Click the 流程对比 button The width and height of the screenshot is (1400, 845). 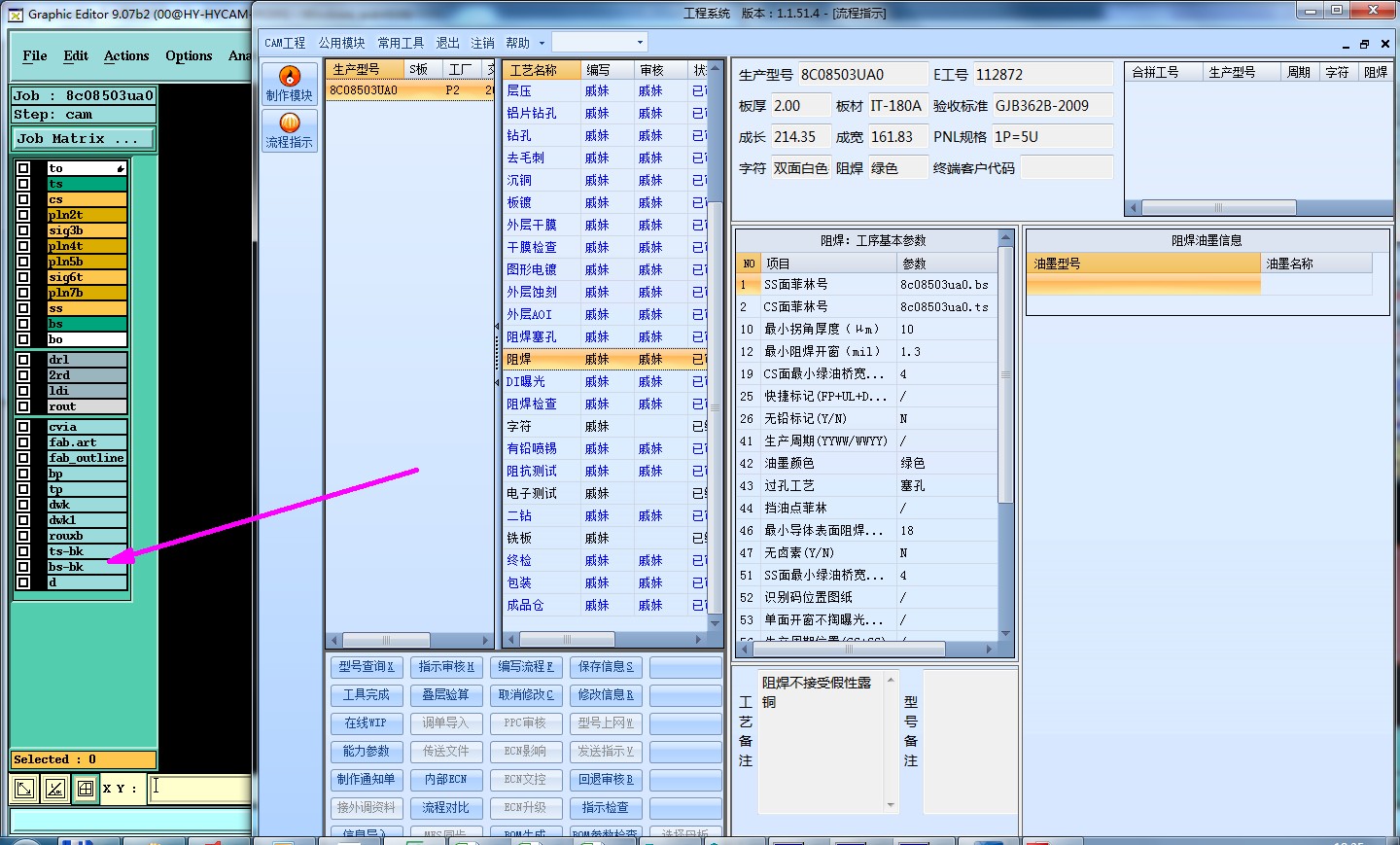point(446,808)
